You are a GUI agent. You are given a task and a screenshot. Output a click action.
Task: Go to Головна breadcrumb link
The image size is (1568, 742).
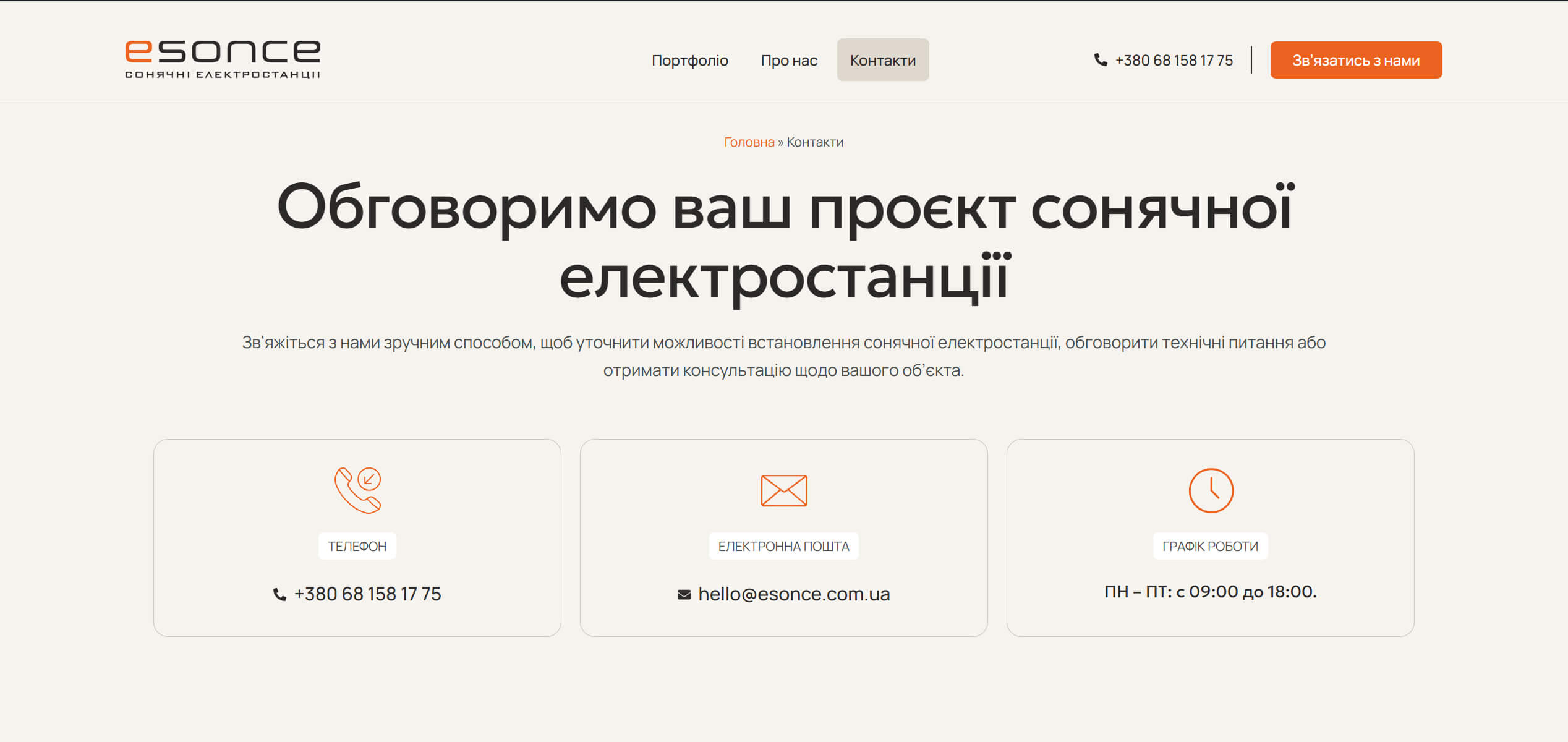(x=749, y=142)
